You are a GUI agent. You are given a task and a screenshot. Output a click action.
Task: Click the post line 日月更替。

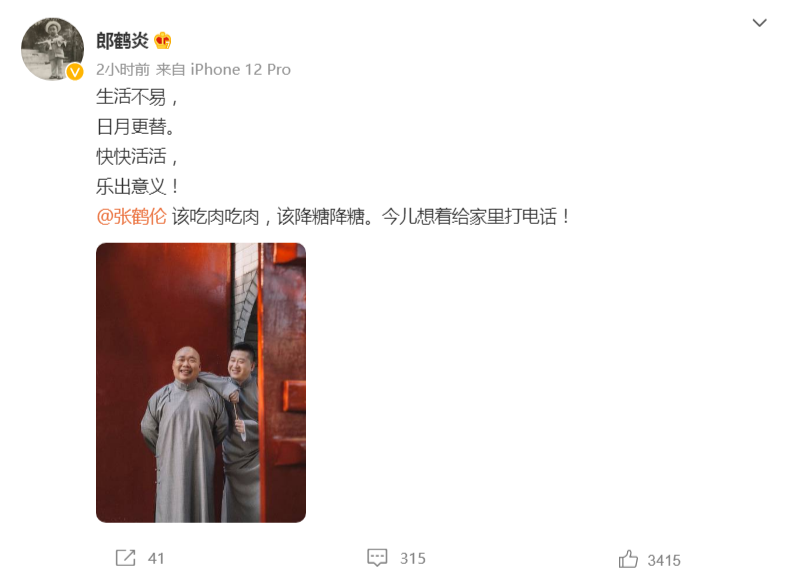(136, 127)
